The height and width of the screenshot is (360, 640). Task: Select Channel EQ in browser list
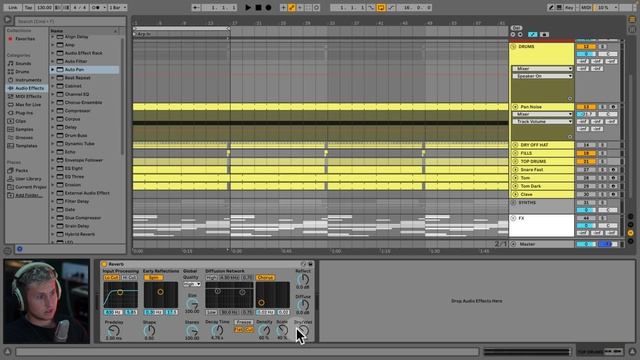[77, 94]
